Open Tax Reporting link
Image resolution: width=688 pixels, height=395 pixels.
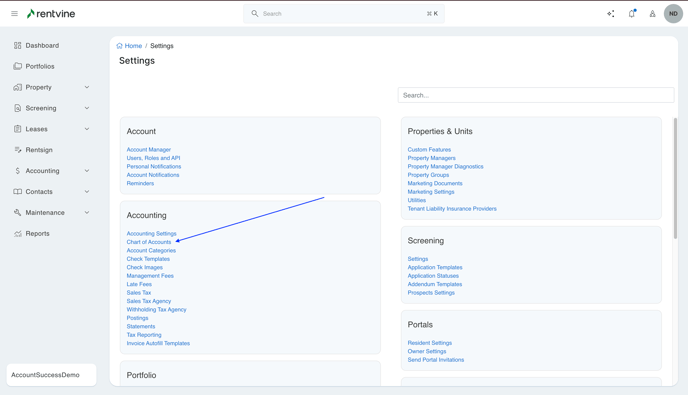click(x=144, y=335)
